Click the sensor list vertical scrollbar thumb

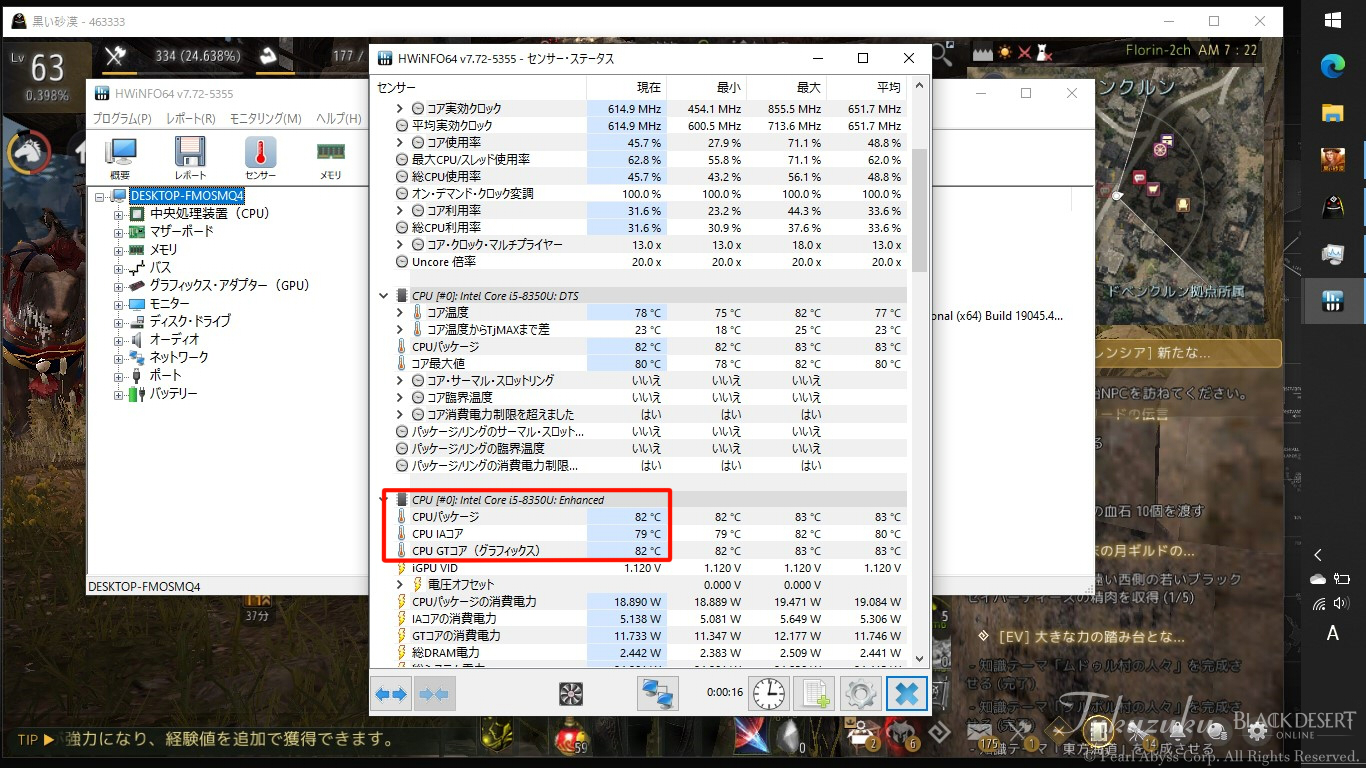pos(920,209)
